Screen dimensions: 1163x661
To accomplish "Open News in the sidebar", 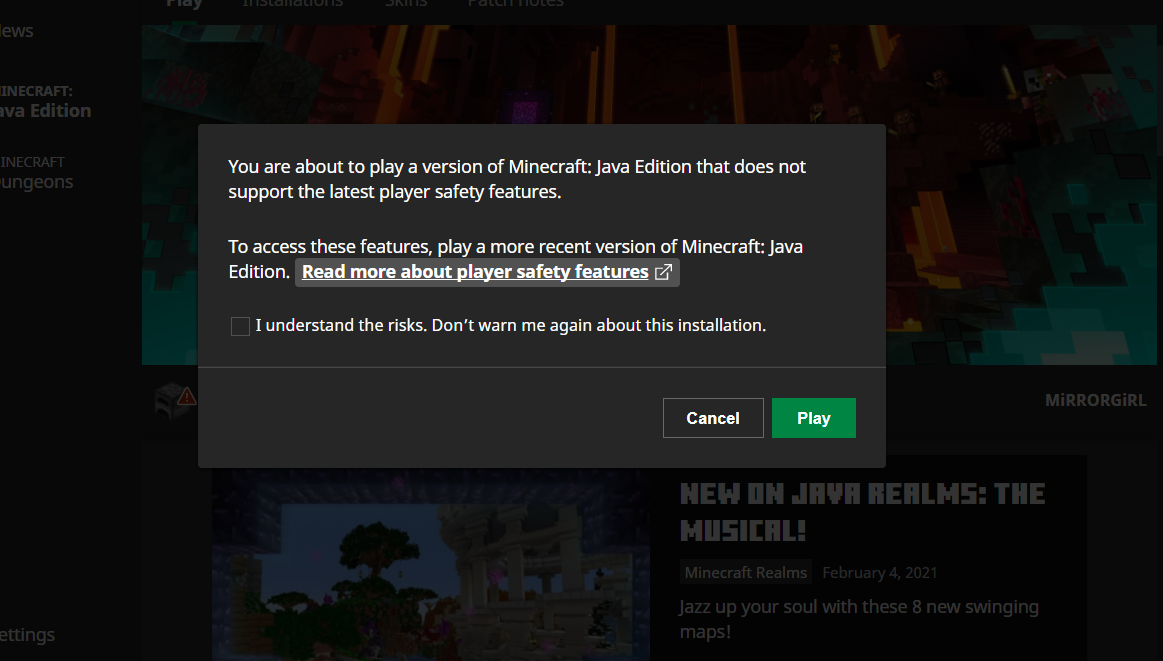I will (16, 31).
